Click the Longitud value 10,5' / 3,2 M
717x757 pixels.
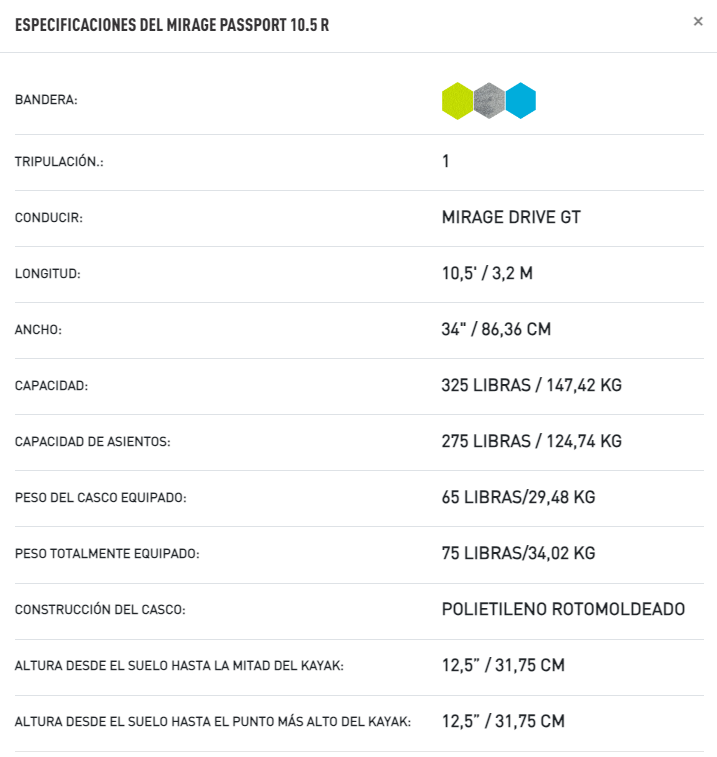click(487, 273)
